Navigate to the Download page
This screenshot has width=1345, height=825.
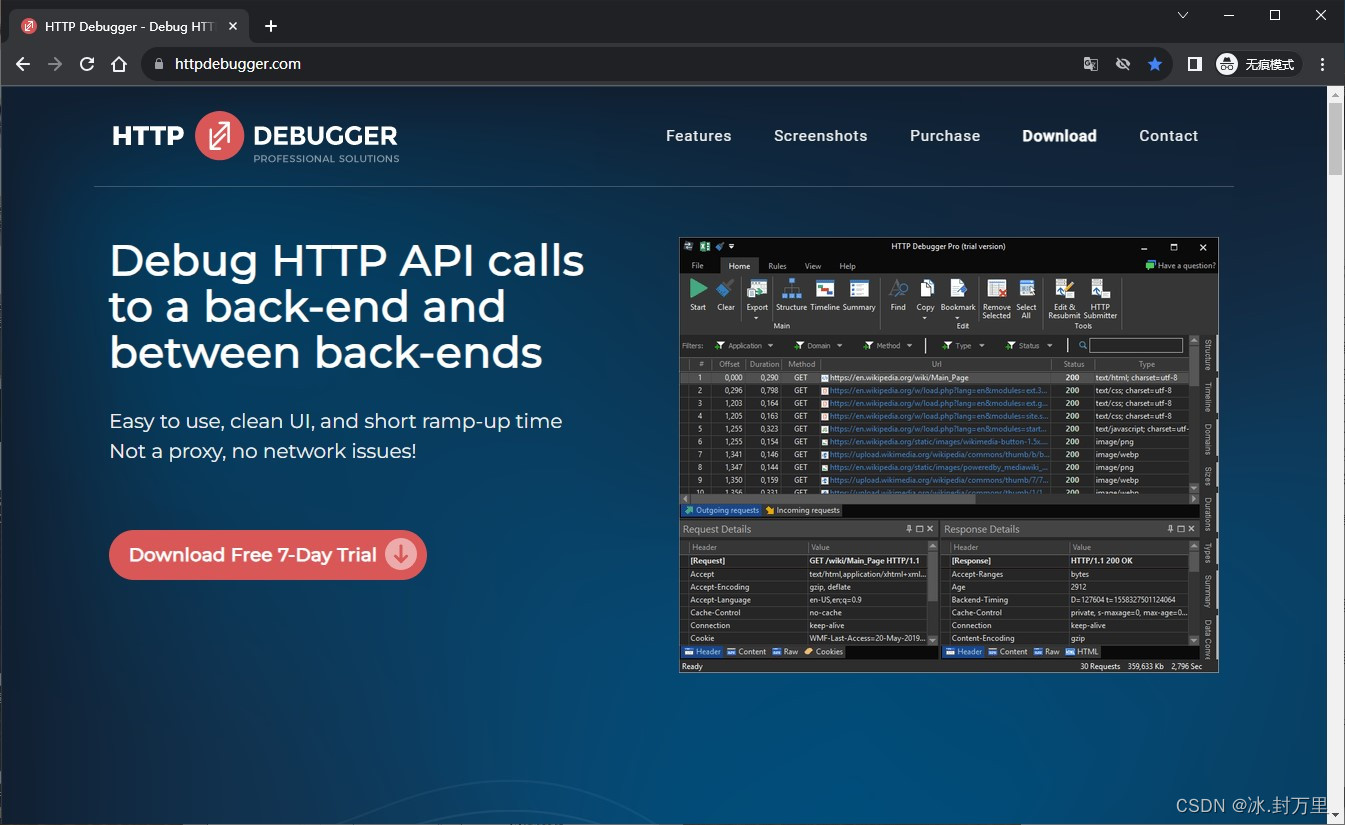click(x=1059, y=136)
